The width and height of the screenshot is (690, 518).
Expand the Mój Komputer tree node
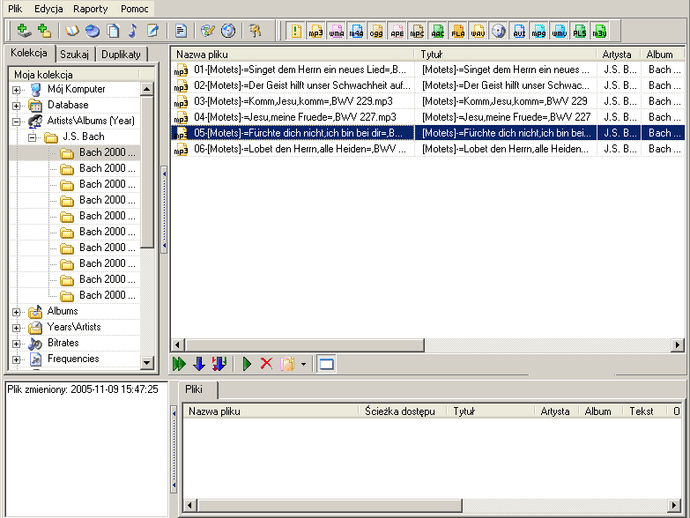click(16, 90)
